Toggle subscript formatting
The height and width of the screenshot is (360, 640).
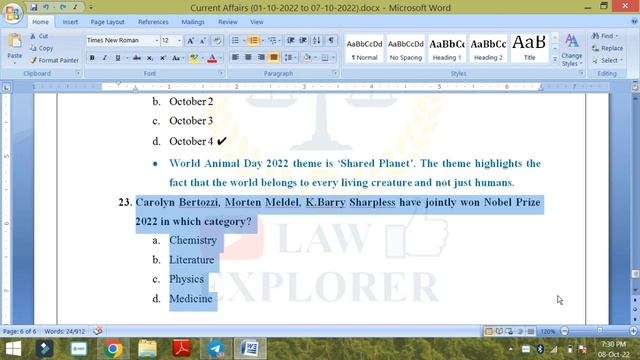150,58
